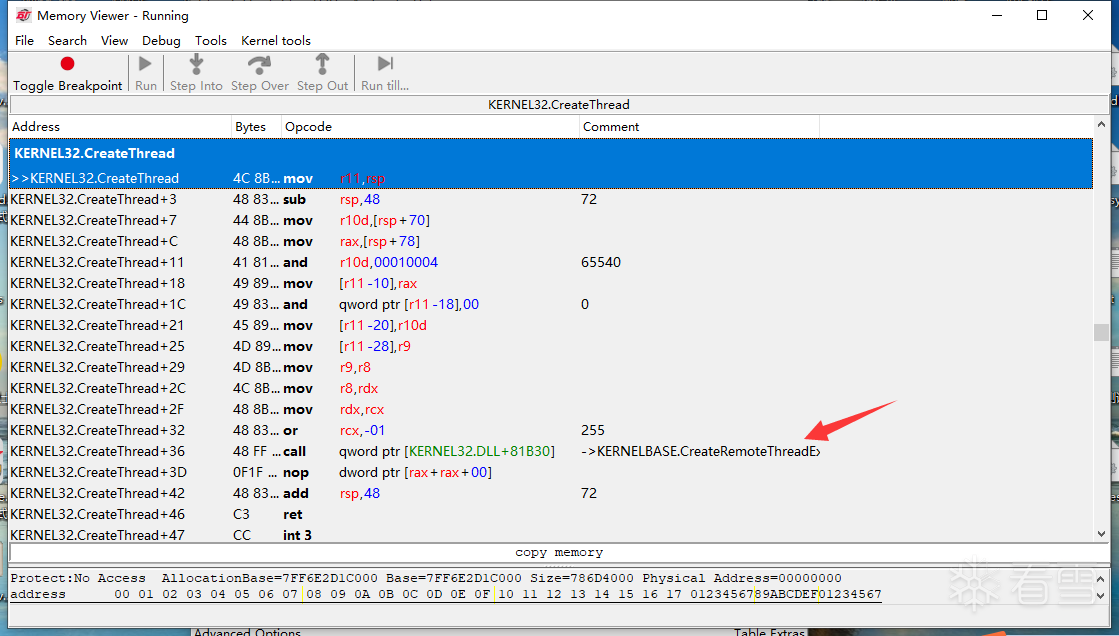Select the KERNEL32.CreateThread+29 row
Image resolution: width=1119 pixels, height=636 pixels.
551,367
